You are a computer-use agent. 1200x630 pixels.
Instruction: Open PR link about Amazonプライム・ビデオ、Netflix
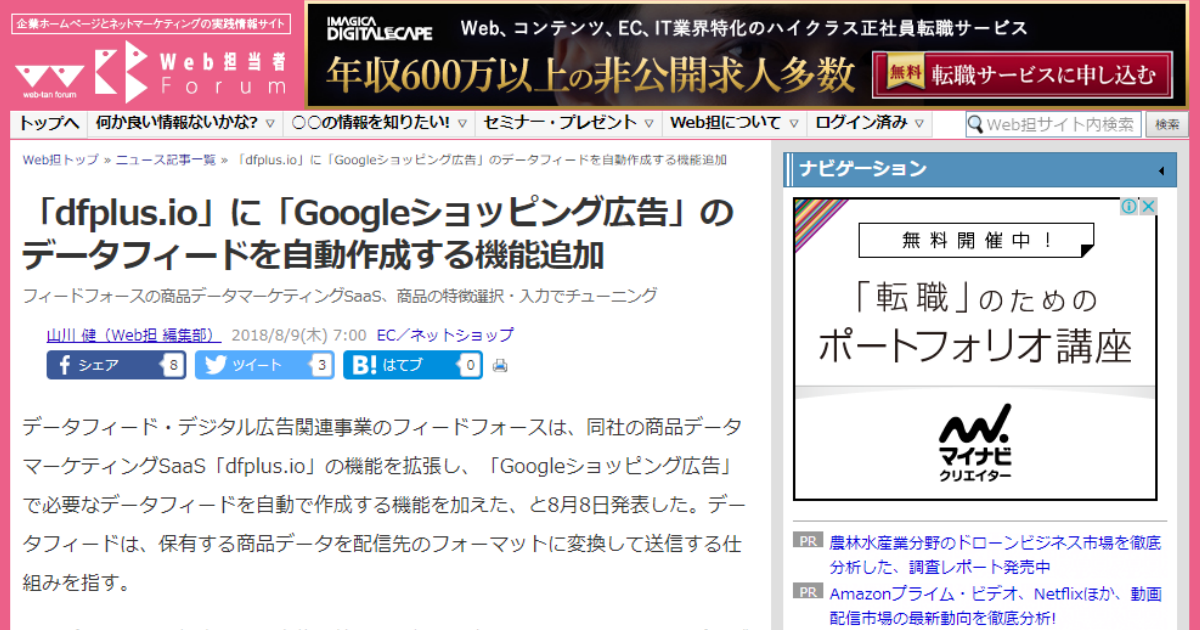coord(995,606)
